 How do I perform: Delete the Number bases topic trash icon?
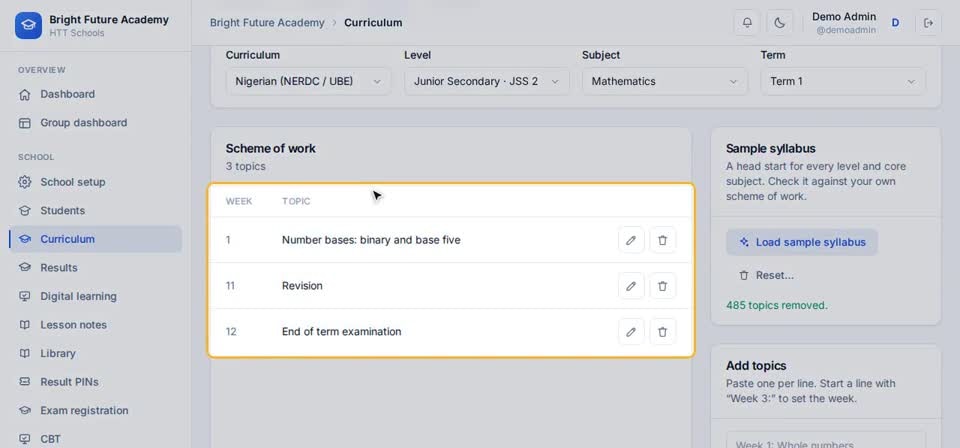click(x=662, y=240)
